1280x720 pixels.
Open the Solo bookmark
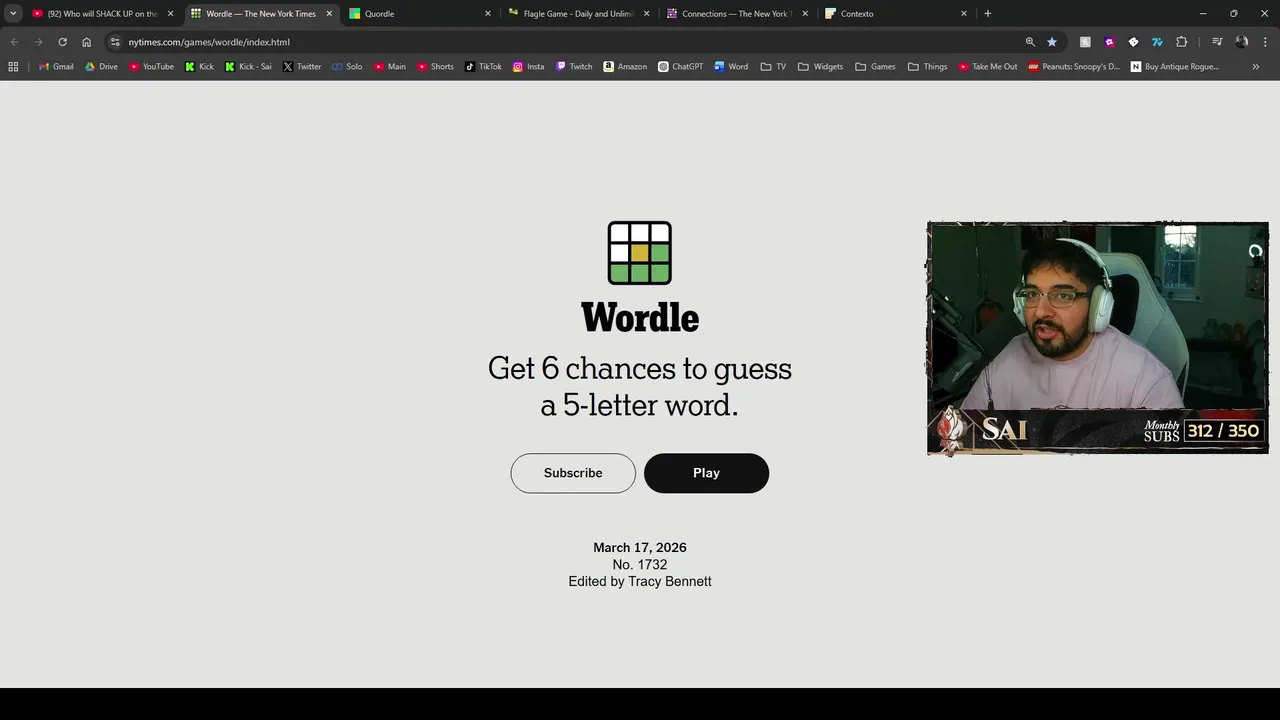pos(346,67)
